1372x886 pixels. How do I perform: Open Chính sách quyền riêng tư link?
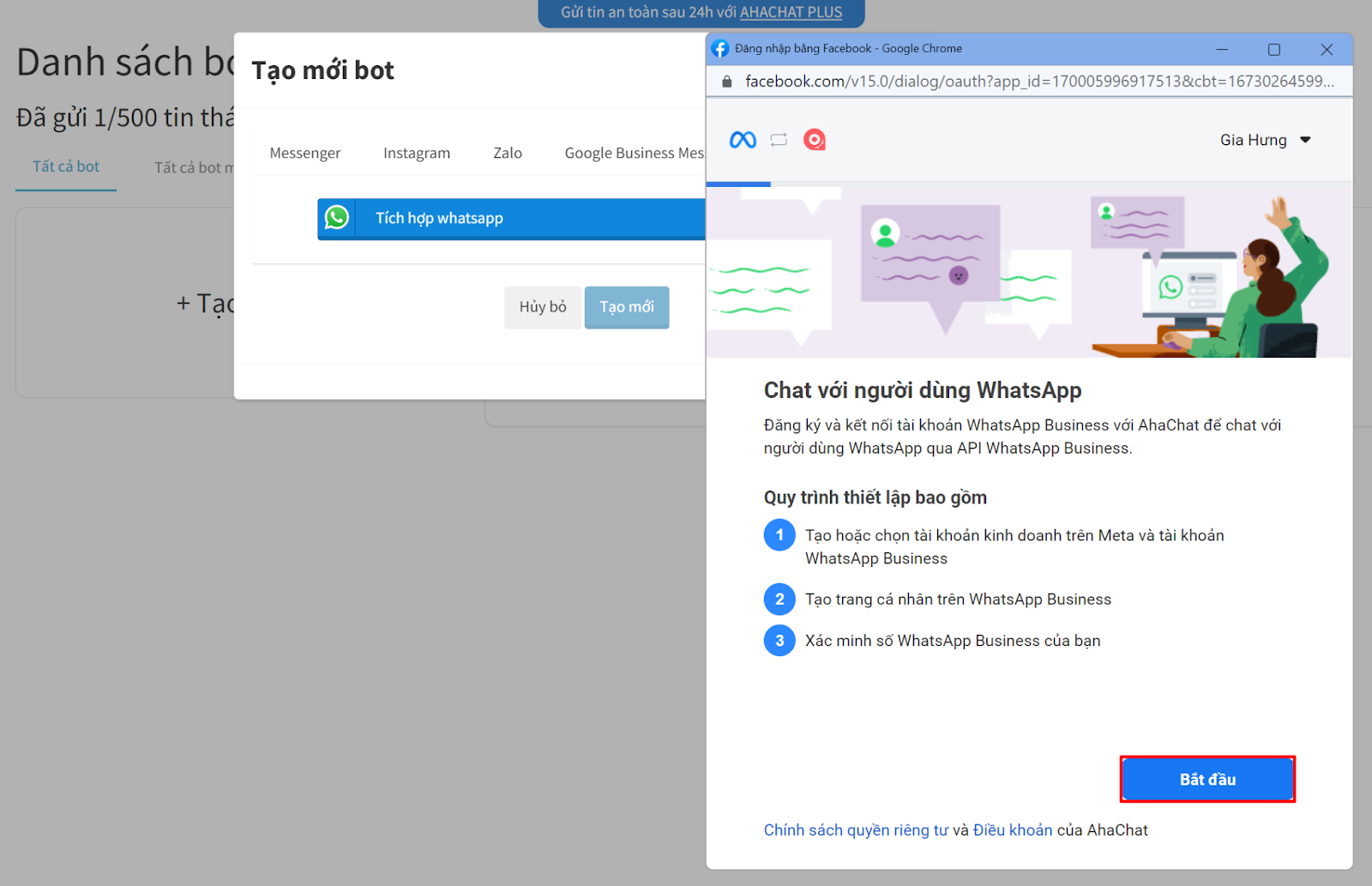pos(856,830)
